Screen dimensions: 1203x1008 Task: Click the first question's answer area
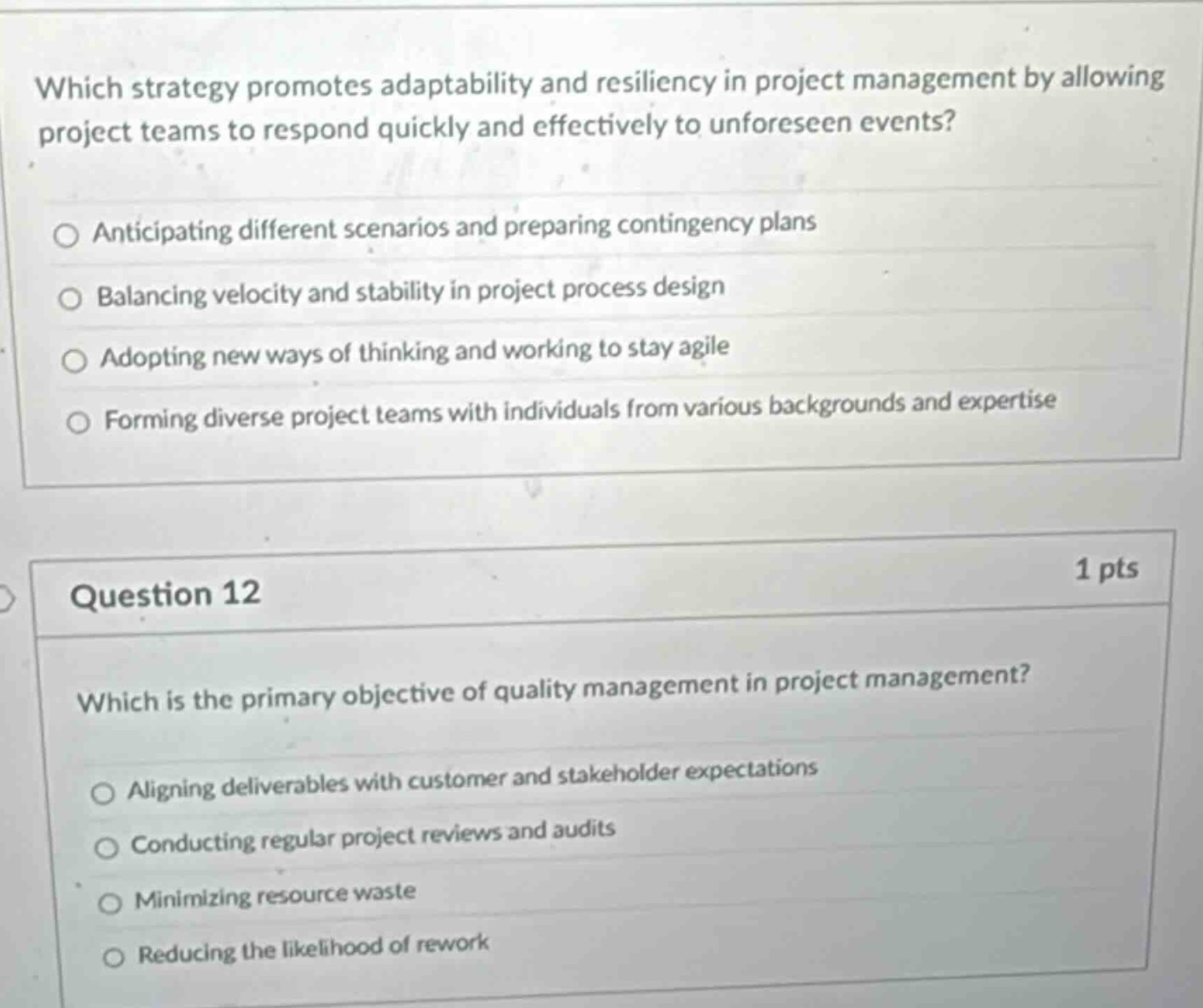pyautogui.click(x=599, y=321)
